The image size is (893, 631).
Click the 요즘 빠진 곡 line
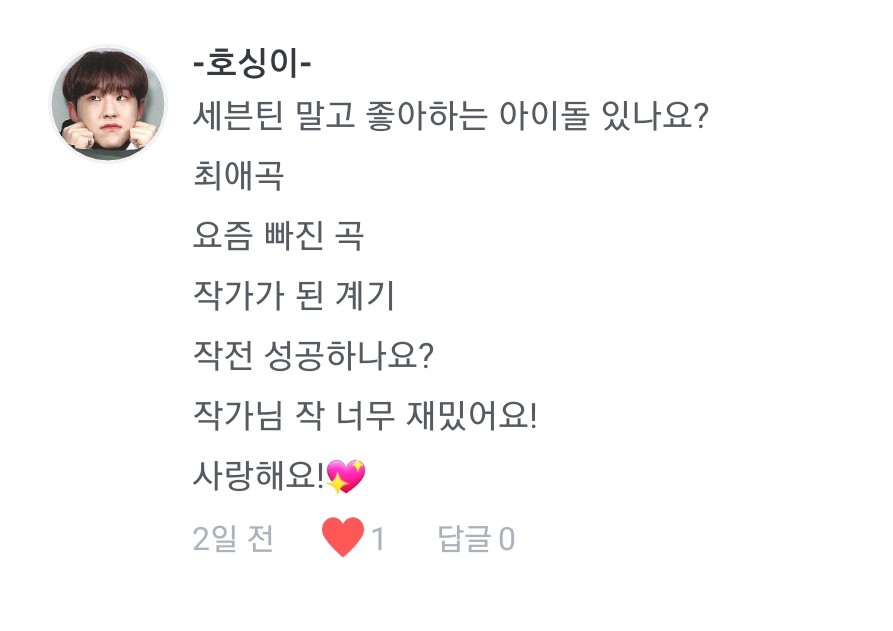[277, 237]
